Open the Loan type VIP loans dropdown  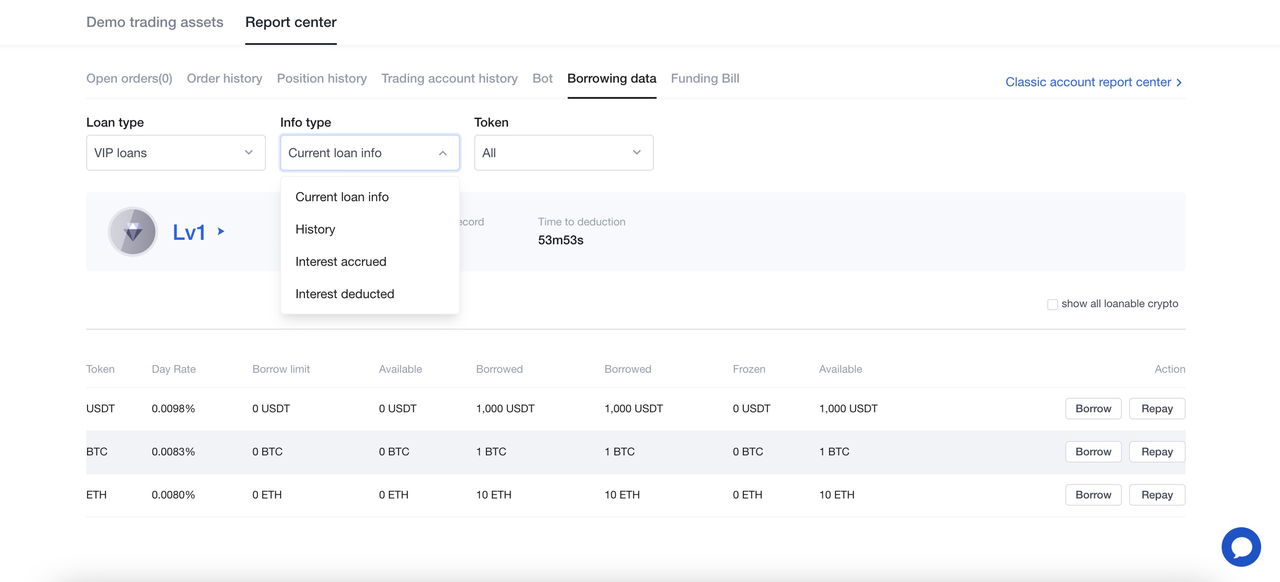(x=176, y=153)
